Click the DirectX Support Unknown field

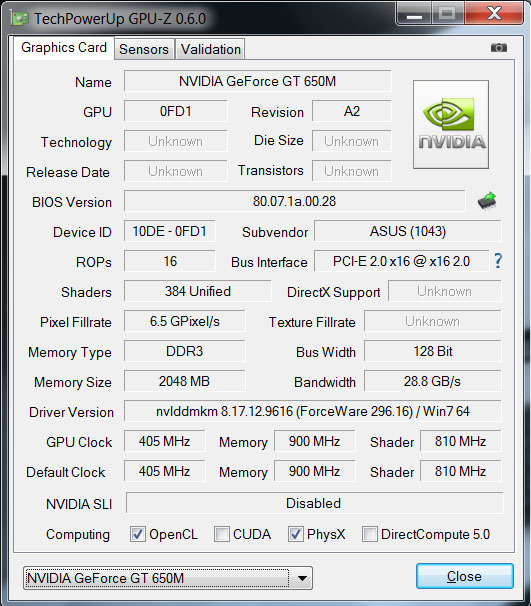(445, 291)
